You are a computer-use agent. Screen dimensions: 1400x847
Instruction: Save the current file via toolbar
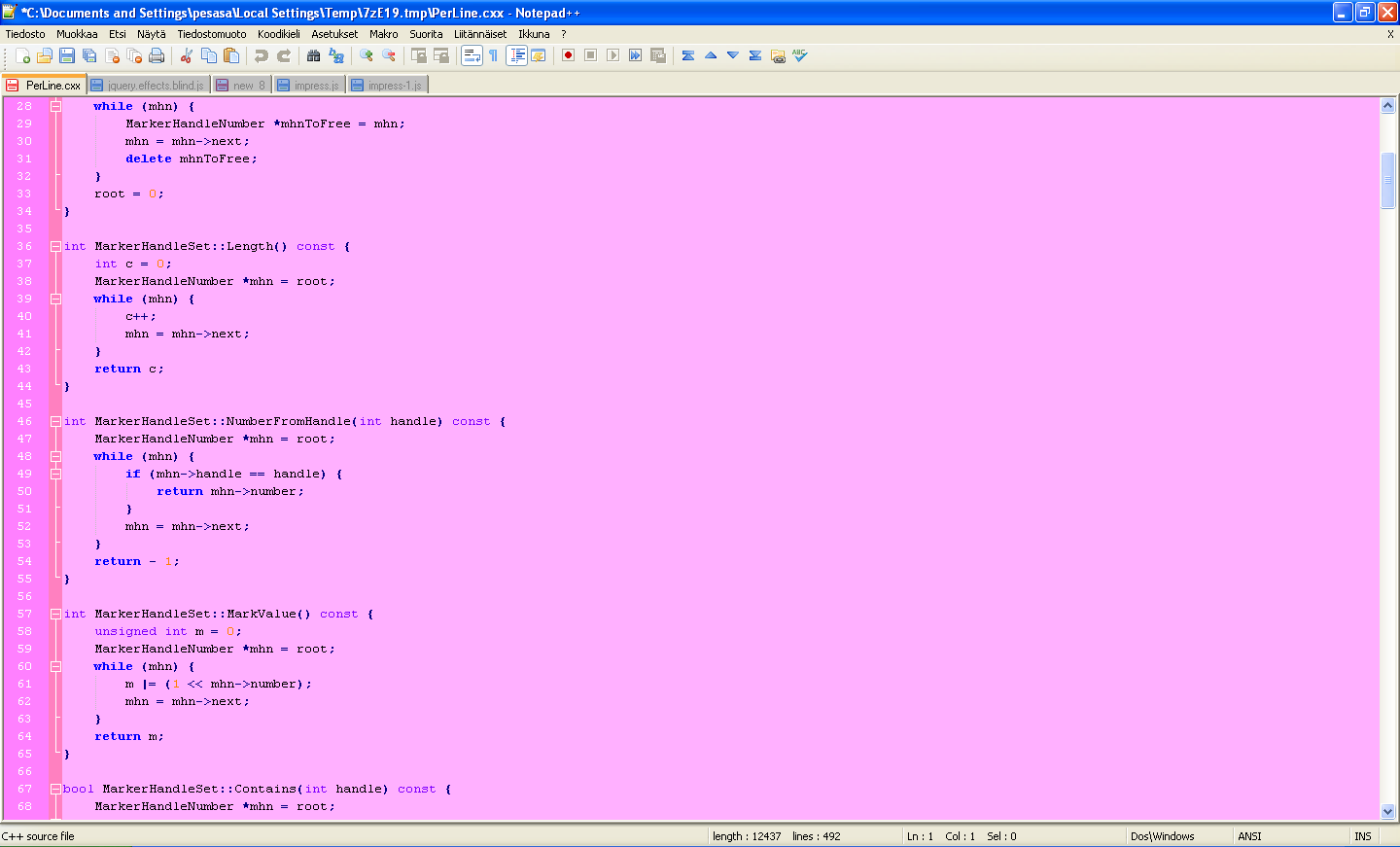pos(67,55)
